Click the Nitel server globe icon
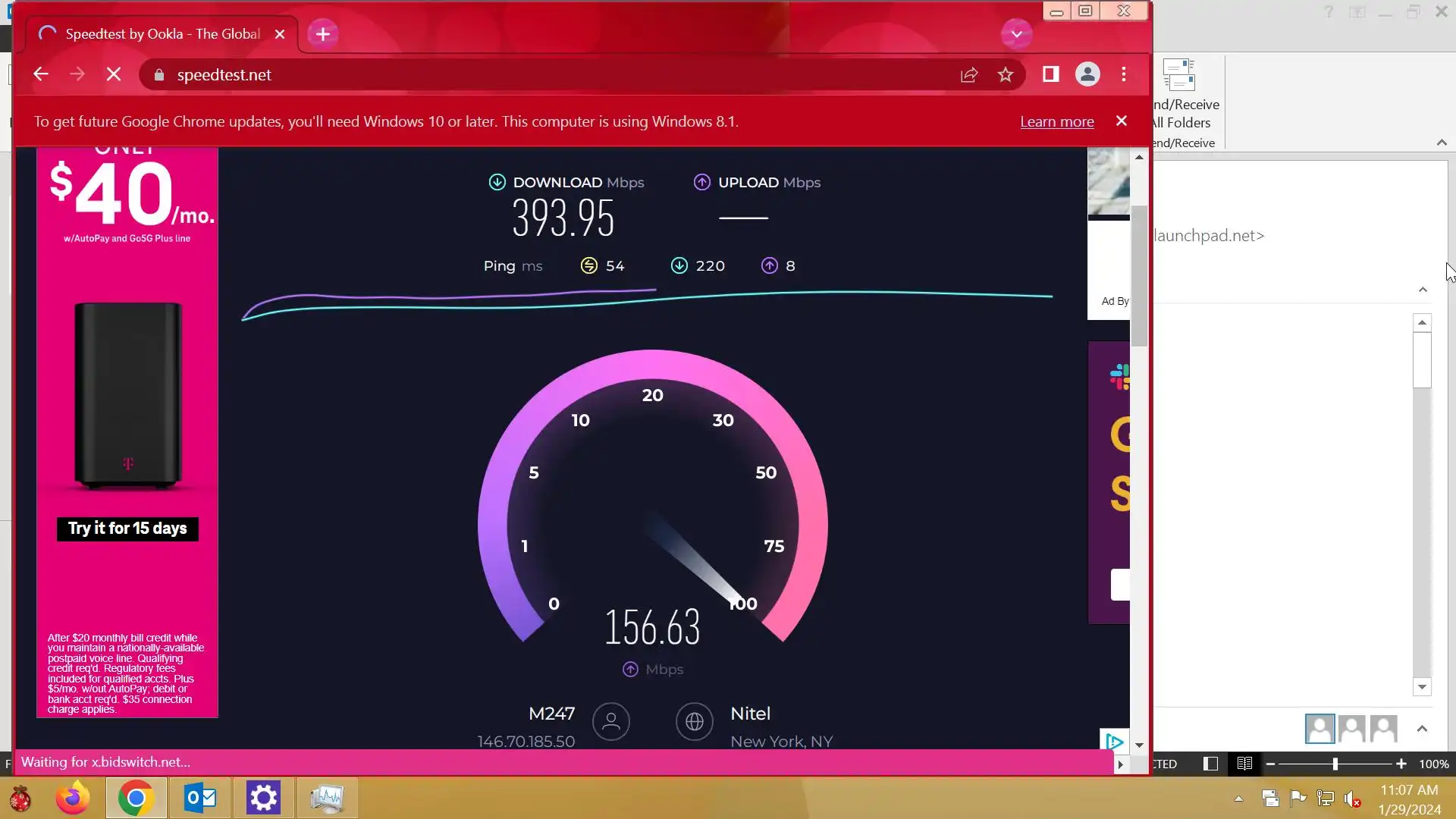 coord(694,721)
